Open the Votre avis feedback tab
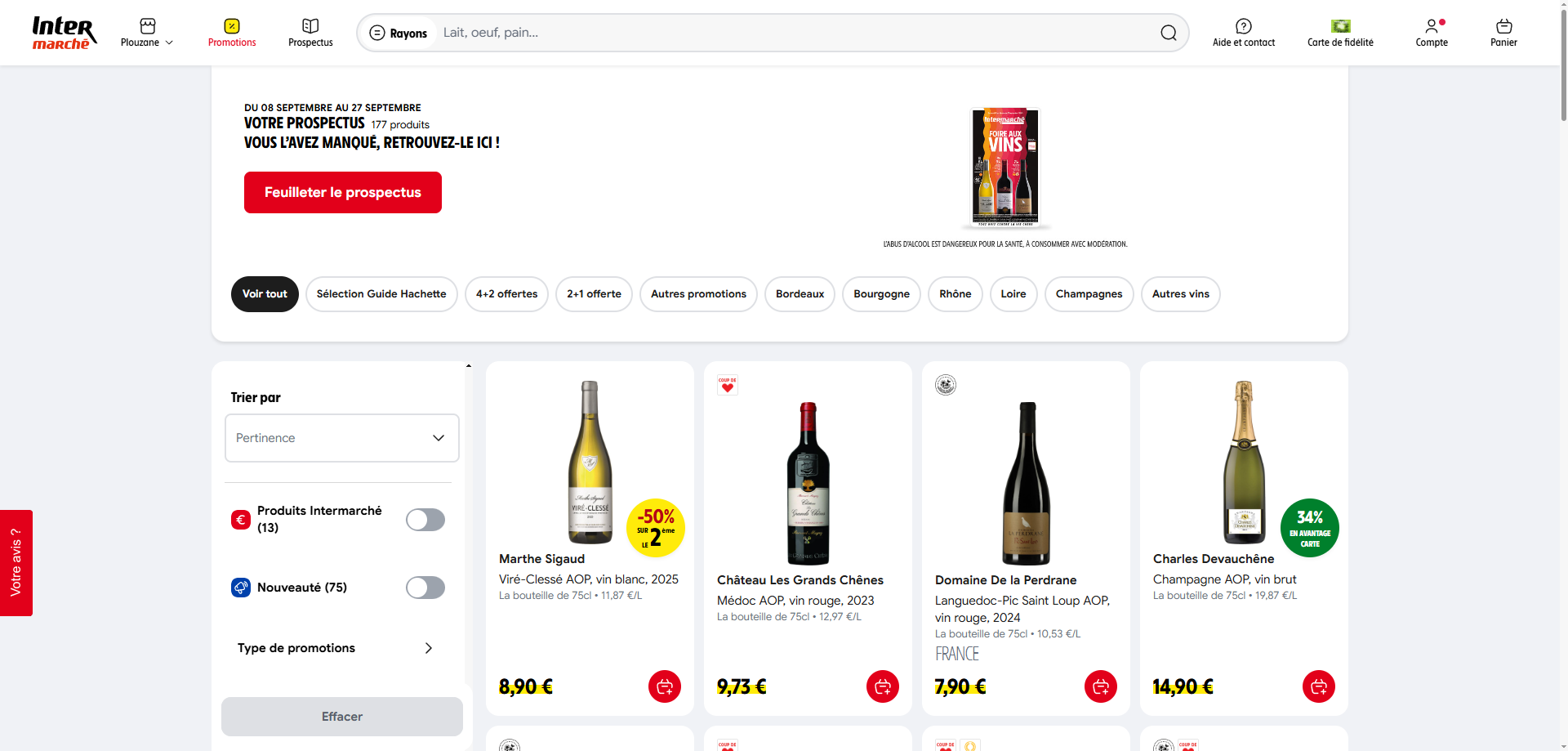This screenshot has width=1568, height=751. pyautogui.click(x=16, y=563)
